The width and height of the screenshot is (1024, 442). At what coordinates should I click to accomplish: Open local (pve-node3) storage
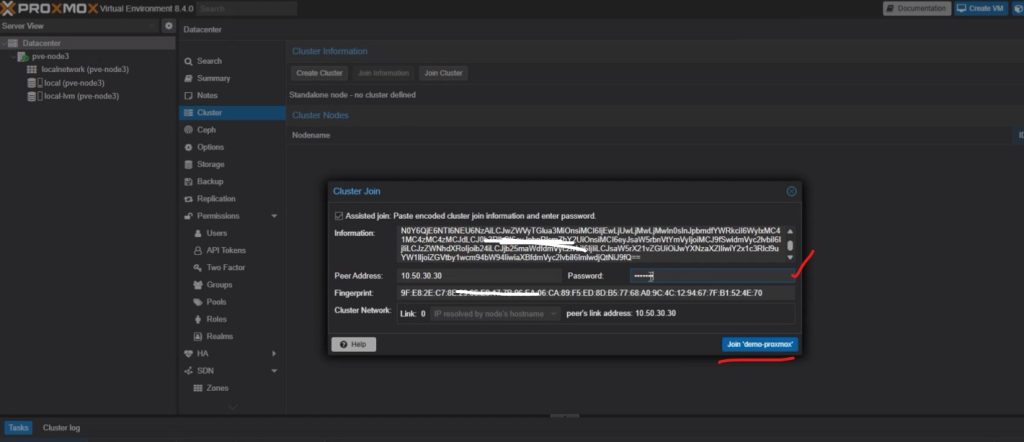74,83
